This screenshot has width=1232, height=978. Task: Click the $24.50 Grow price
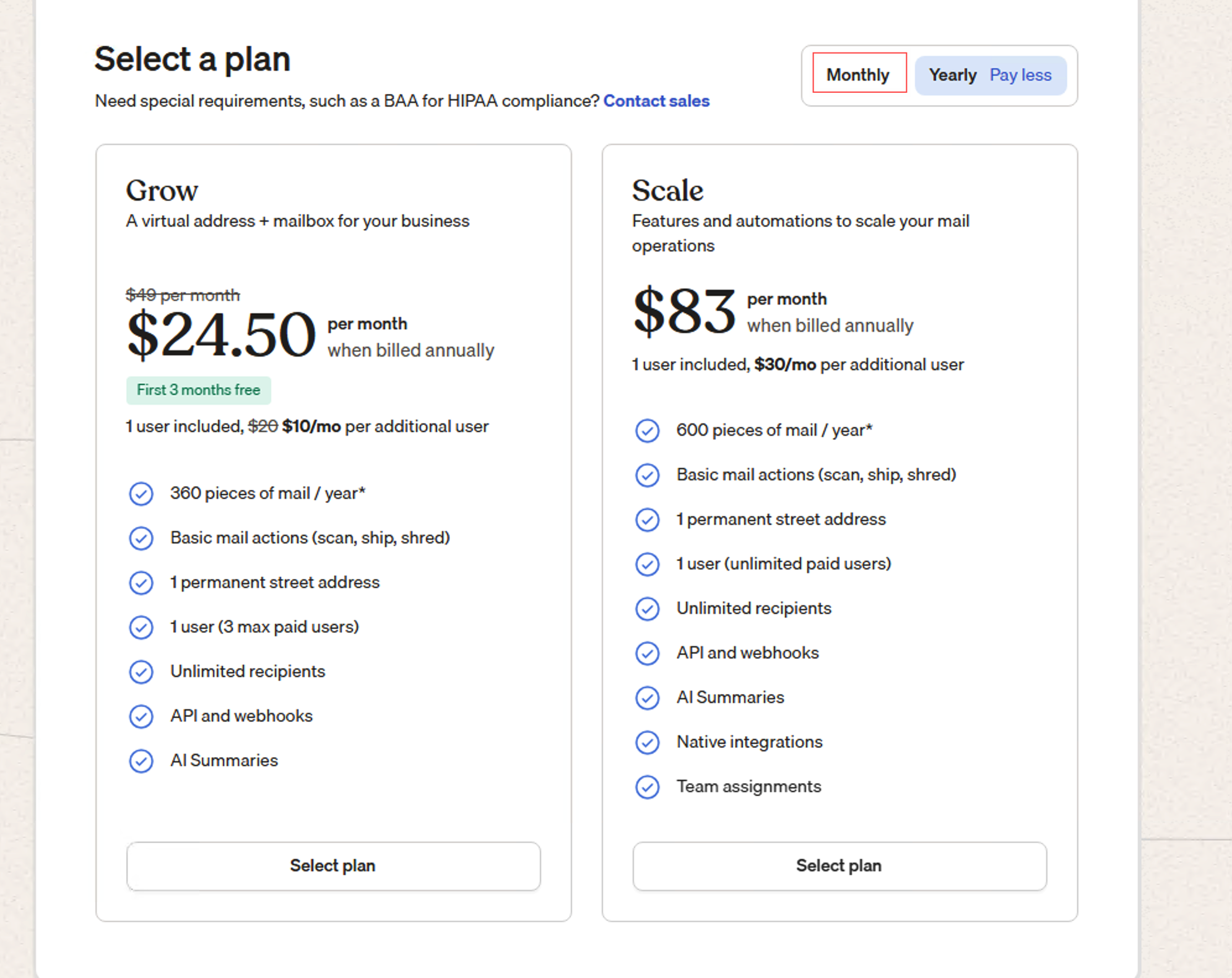tap(221, 335)
